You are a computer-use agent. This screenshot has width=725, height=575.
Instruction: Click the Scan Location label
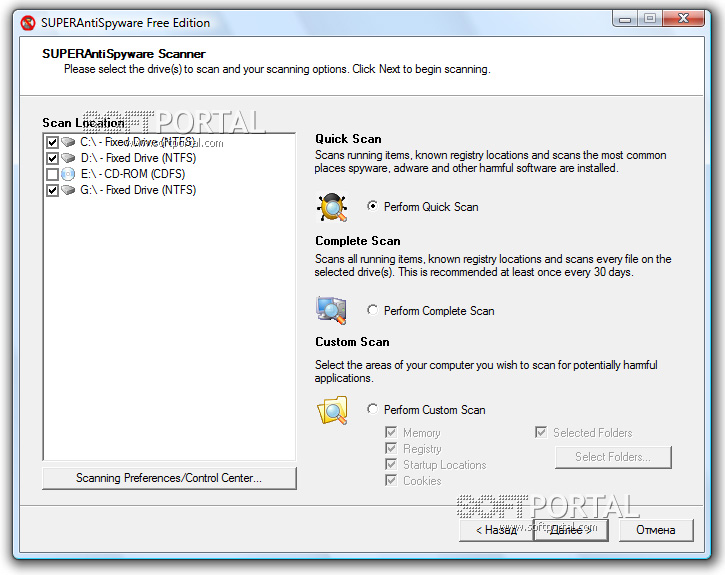click(83, 123)
